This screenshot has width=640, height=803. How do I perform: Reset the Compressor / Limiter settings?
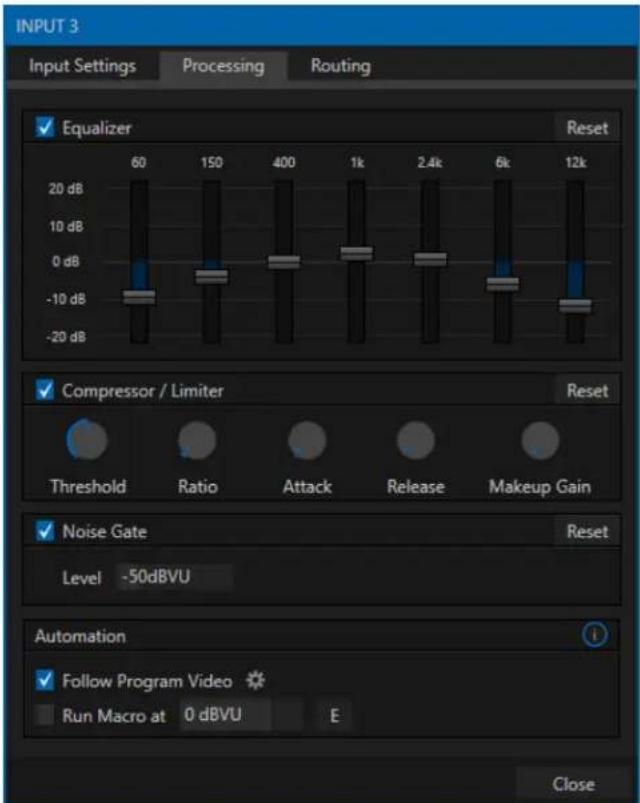click(587, 391)
